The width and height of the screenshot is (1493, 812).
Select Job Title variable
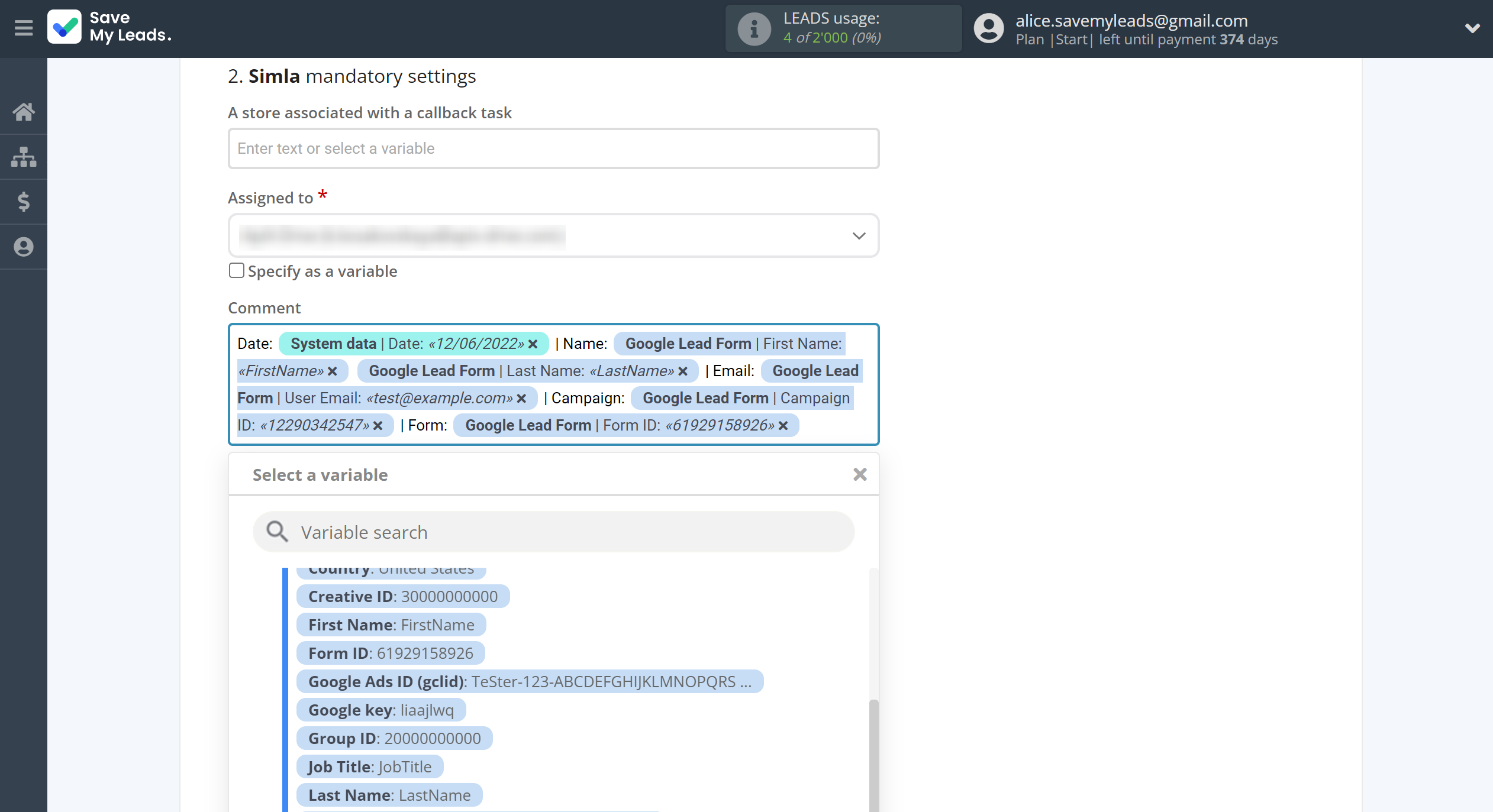pos(370,766)
